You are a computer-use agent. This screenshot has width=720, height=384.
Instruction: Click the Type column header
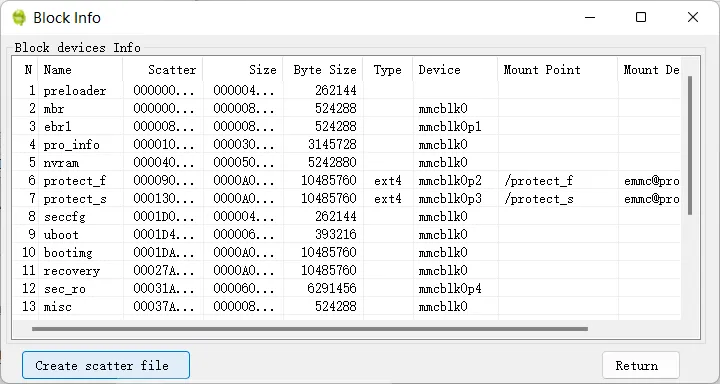click(x=388, y=70)
